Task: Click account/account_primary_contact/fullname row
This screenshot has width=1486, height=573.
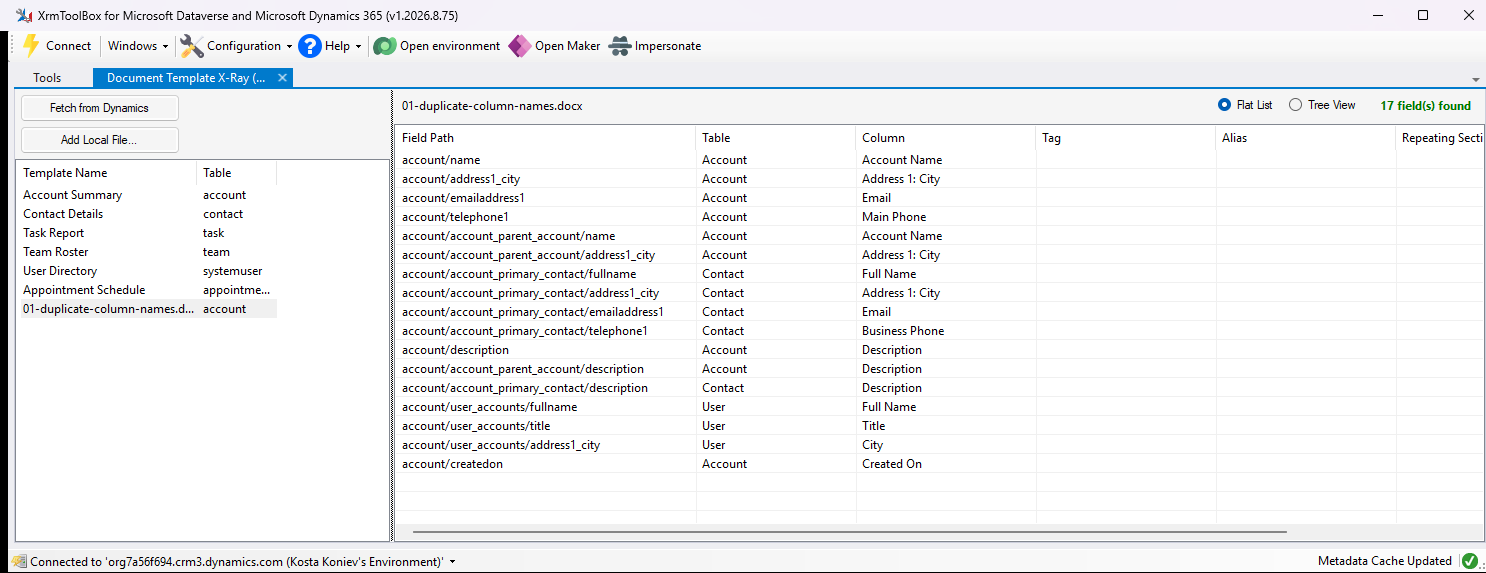Action: point(519,274)
